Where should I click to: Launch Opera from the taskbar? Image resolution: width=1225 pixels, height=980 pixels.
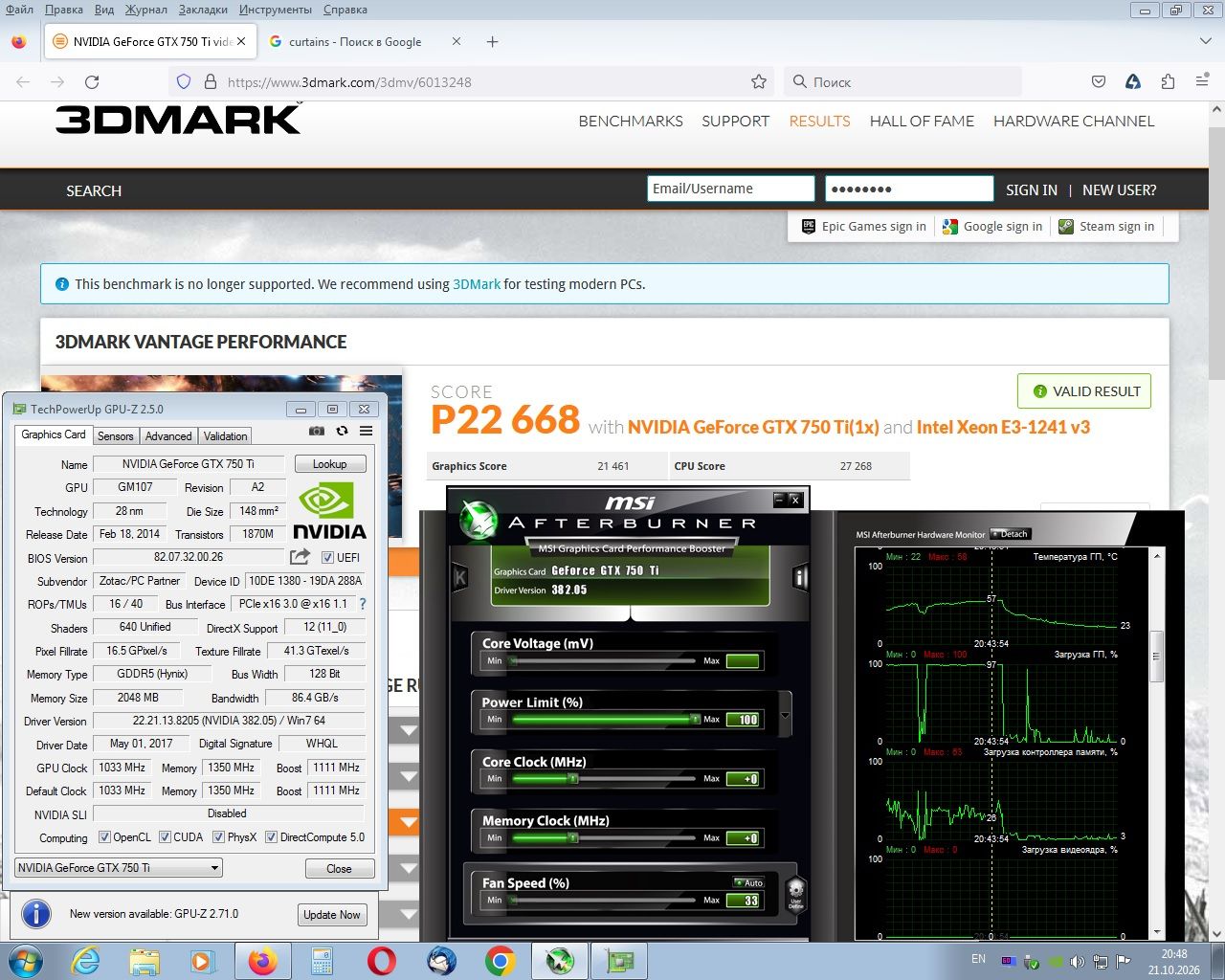pyautogui.click(x=382, y=960)
